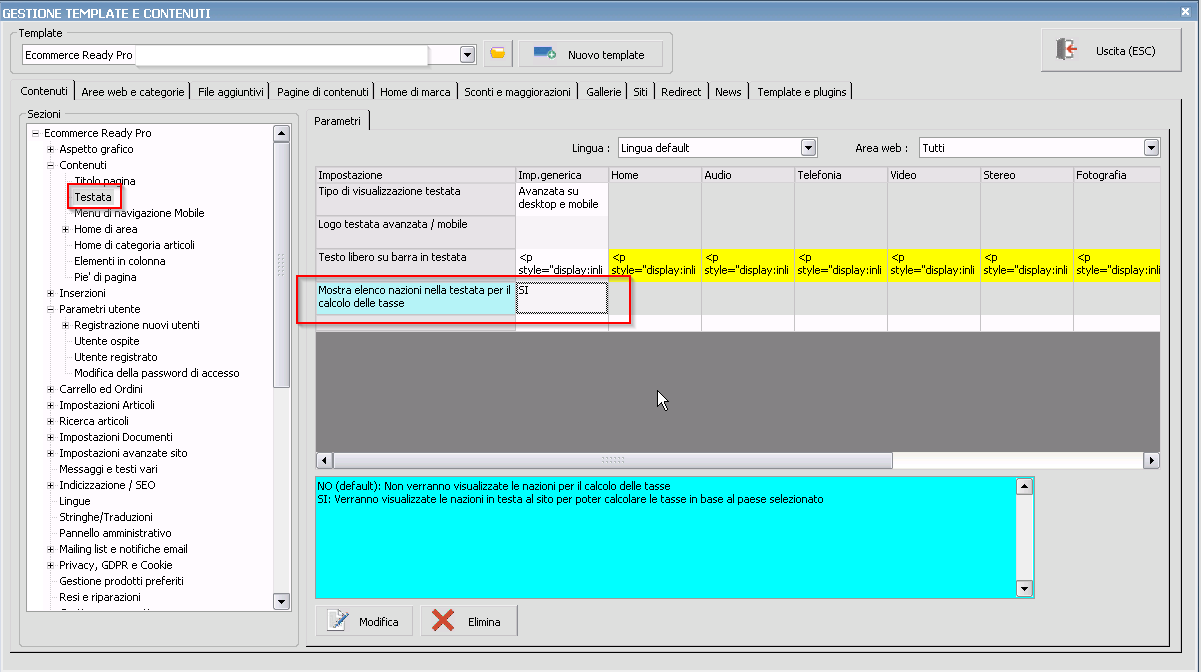Open the Template e plugins tab

801,92
